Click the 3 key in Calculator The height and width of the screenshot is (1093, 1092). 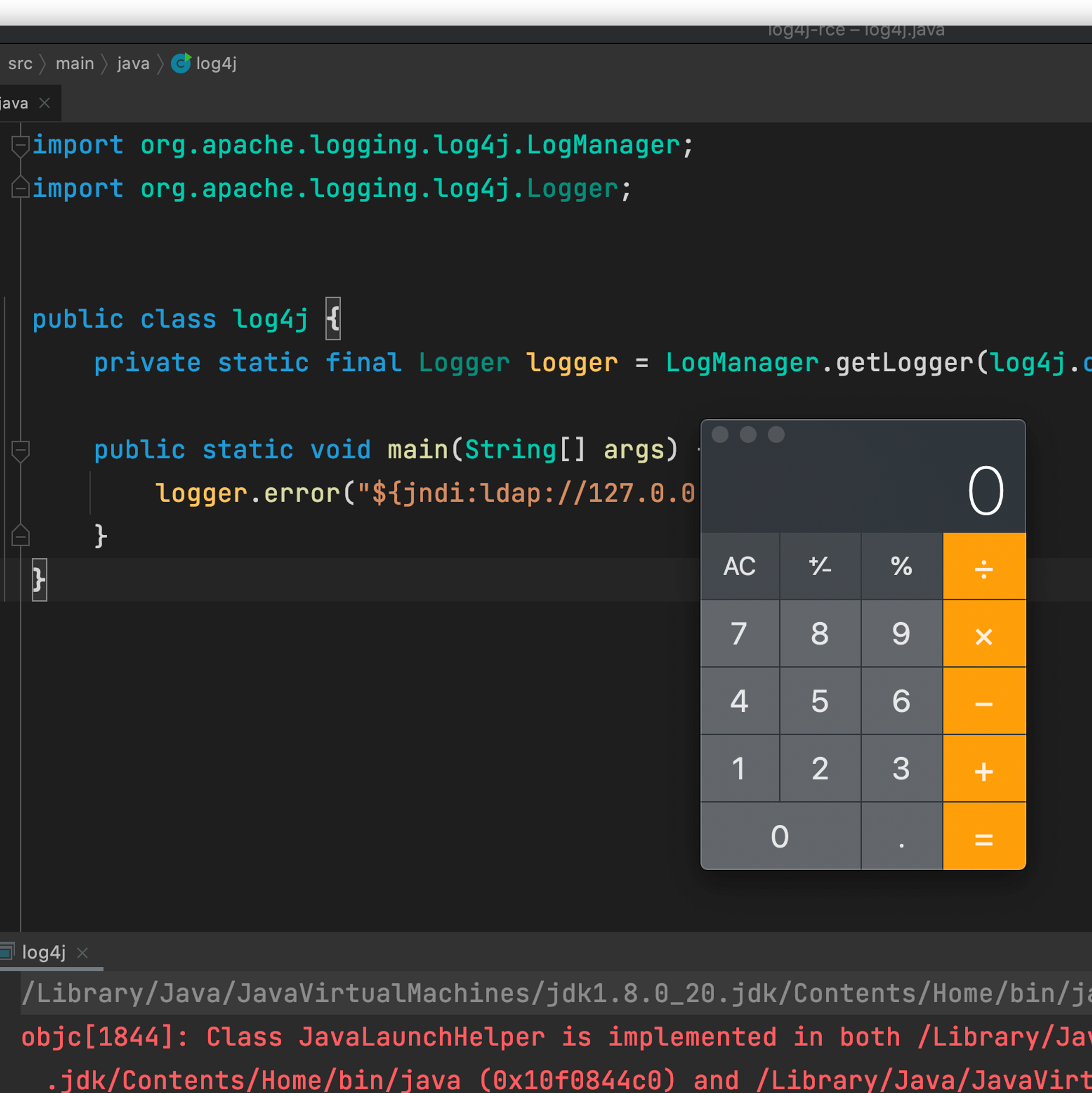pos(901,768)
